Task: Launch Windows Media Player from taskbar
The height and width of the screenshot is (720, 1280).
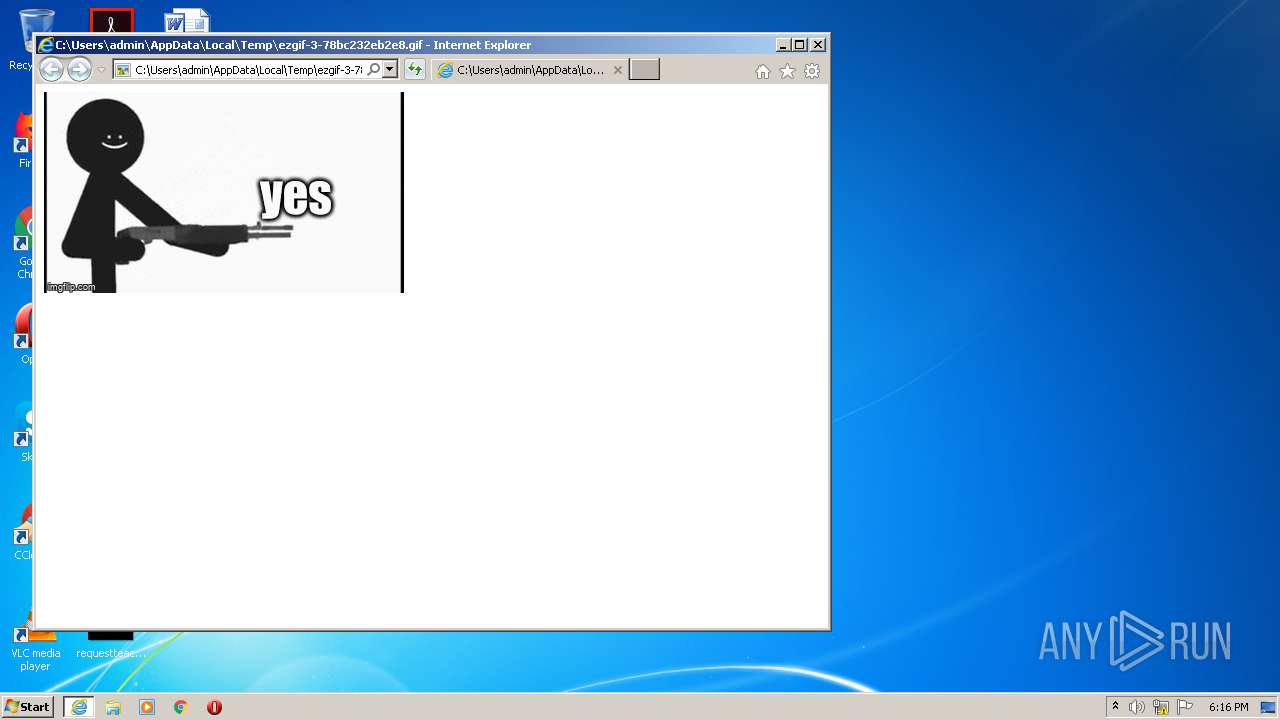Action: pos(147,707)
